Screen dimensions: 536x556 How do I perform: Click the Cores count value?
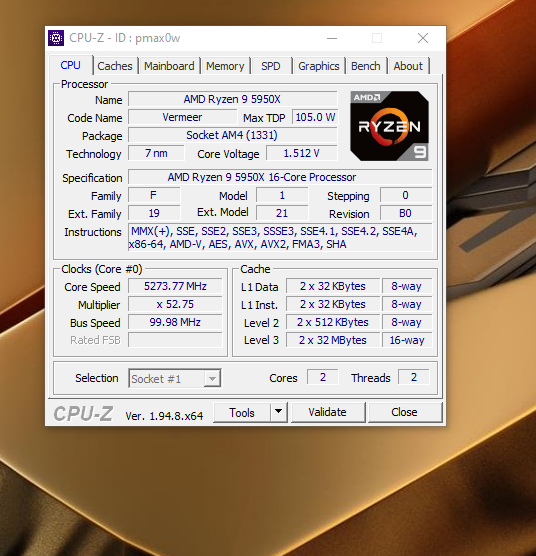(323, 377)
